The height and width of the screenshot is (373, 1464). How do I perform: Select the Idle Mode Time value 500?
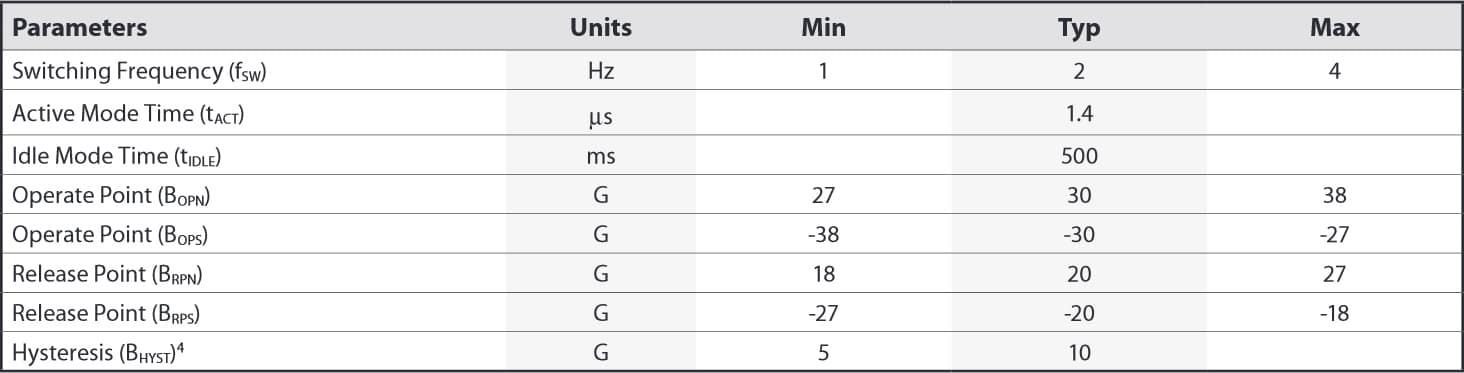pos(1079,156)
